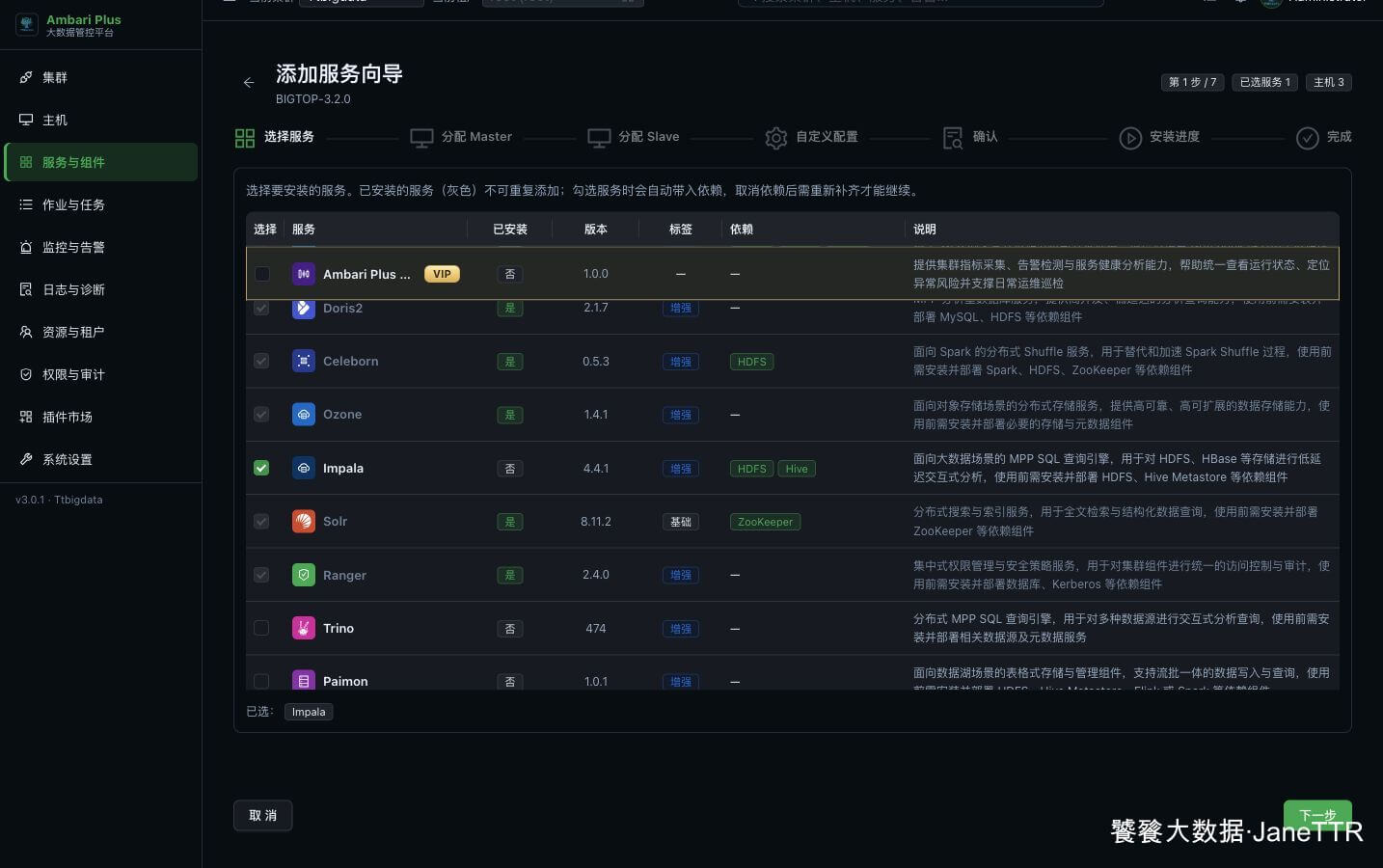
Task: Click the orange Solr service icon
Action: point(304,522)
